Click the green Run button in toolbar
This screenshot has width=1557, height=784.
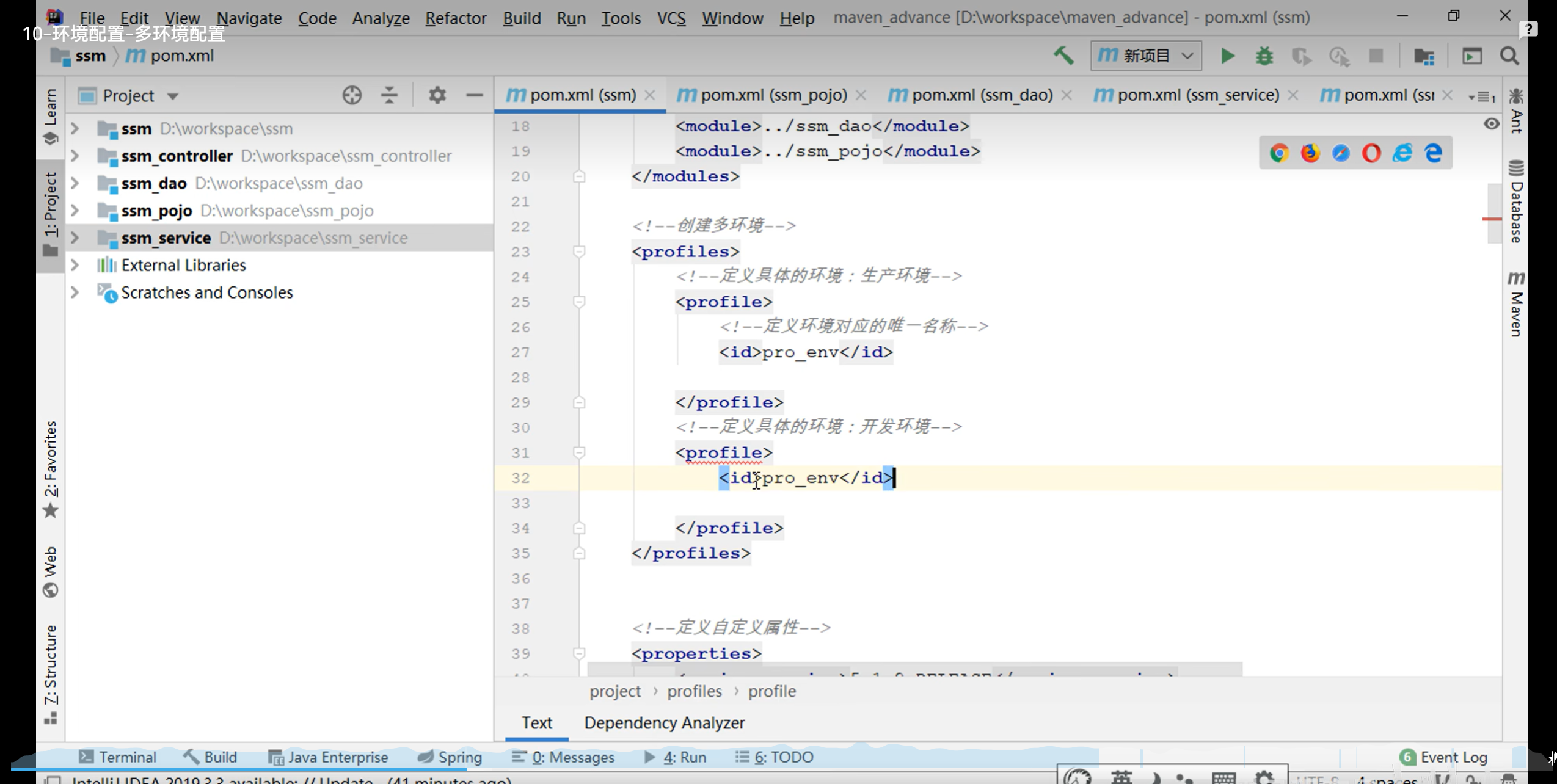(x=1227, y=56)
